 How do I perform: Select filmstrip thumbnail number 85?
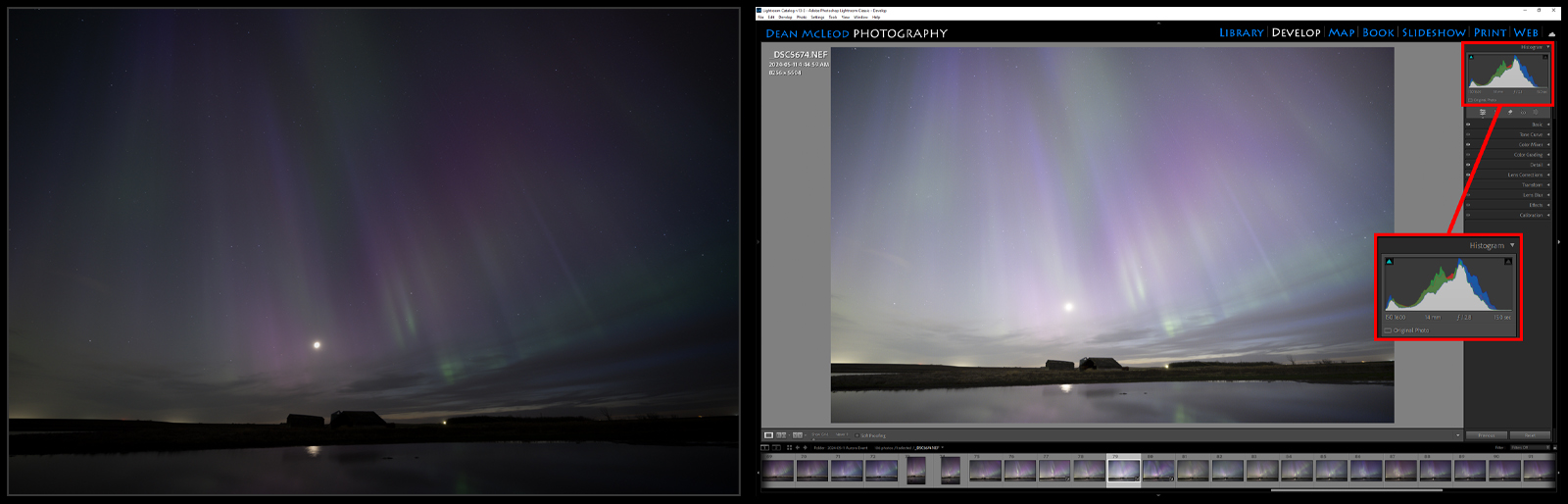point(1331,471)
